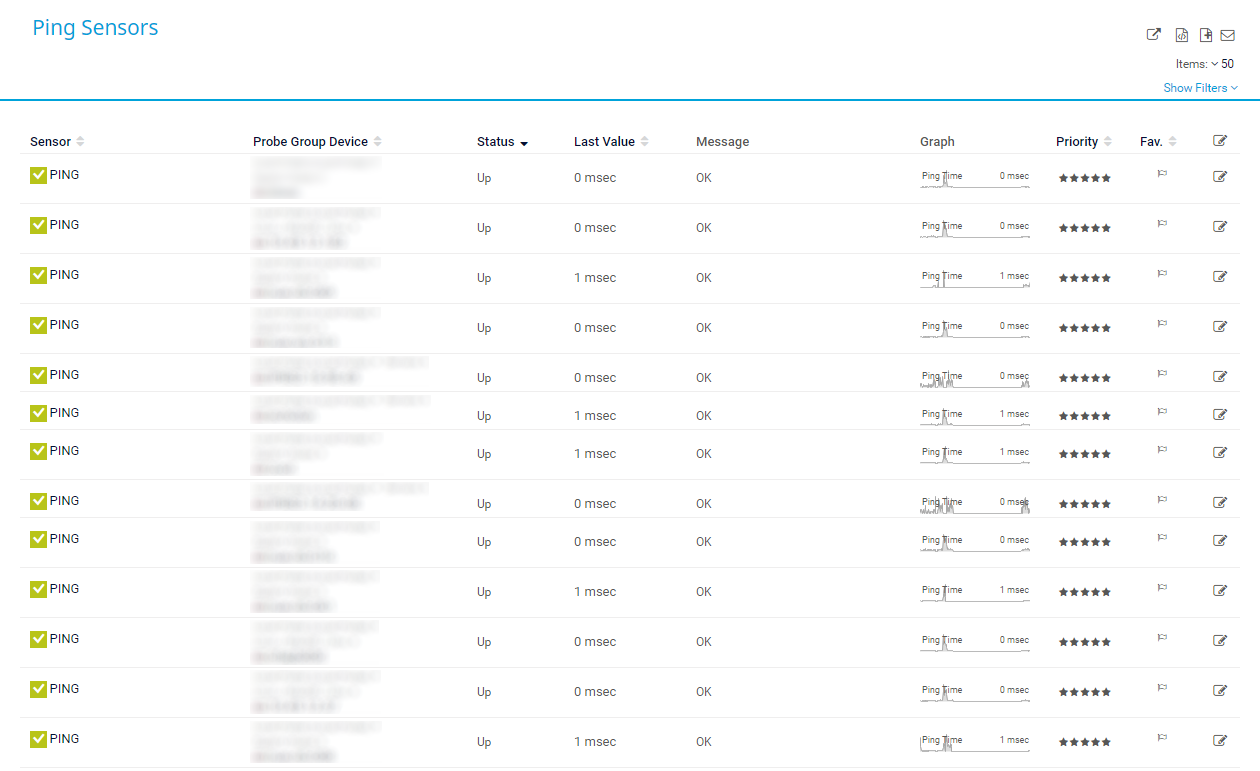This screenshot has width=1260, height=771.
Task: Click the green checkmark on the last PING sensor
Action: pos(39,739)
